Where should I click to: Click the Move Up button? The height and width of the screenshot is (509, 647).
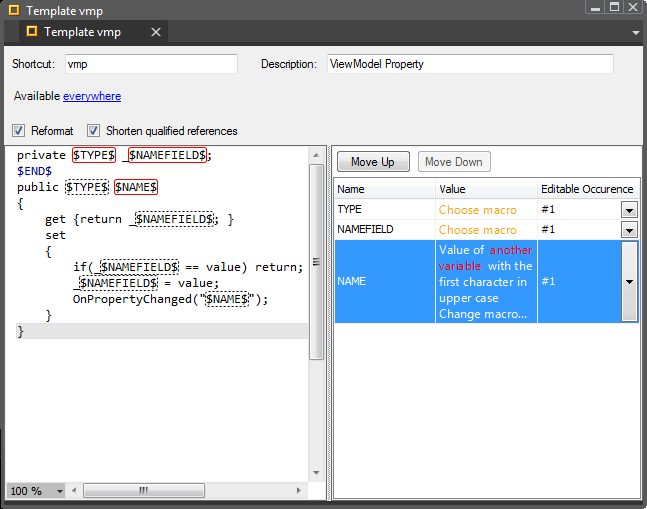(x=373, y=162)
